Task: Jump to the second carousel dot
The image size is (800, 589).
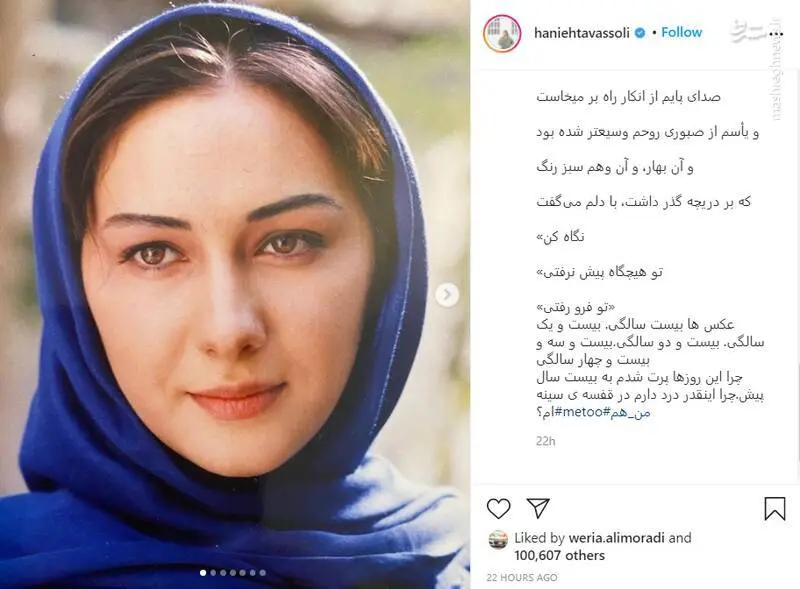Action: tap(213, 573)
